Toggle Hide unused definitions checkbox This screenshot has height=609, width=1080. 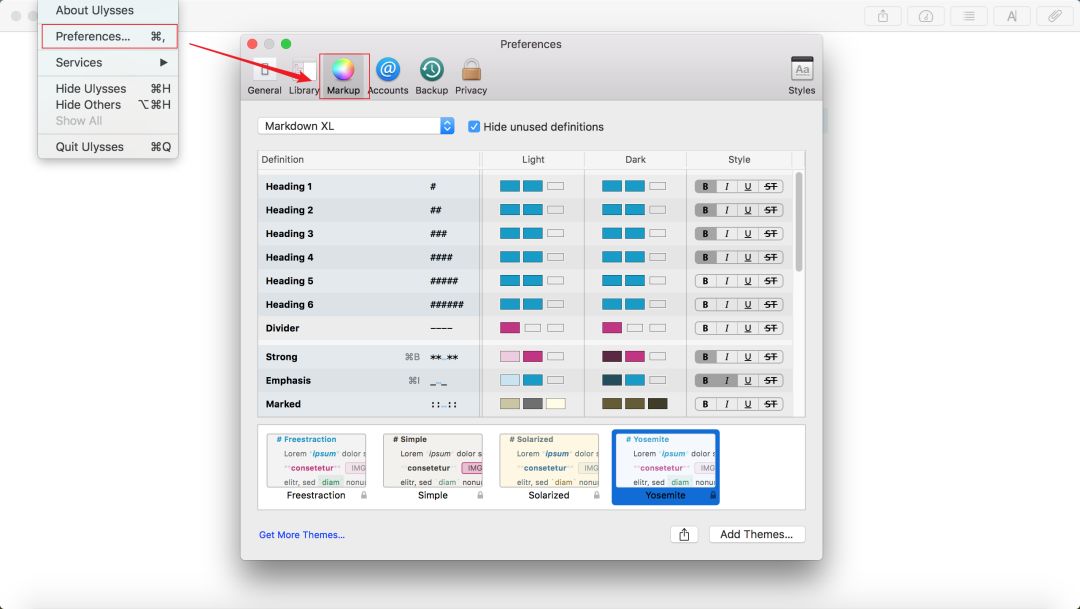point(474,127)
